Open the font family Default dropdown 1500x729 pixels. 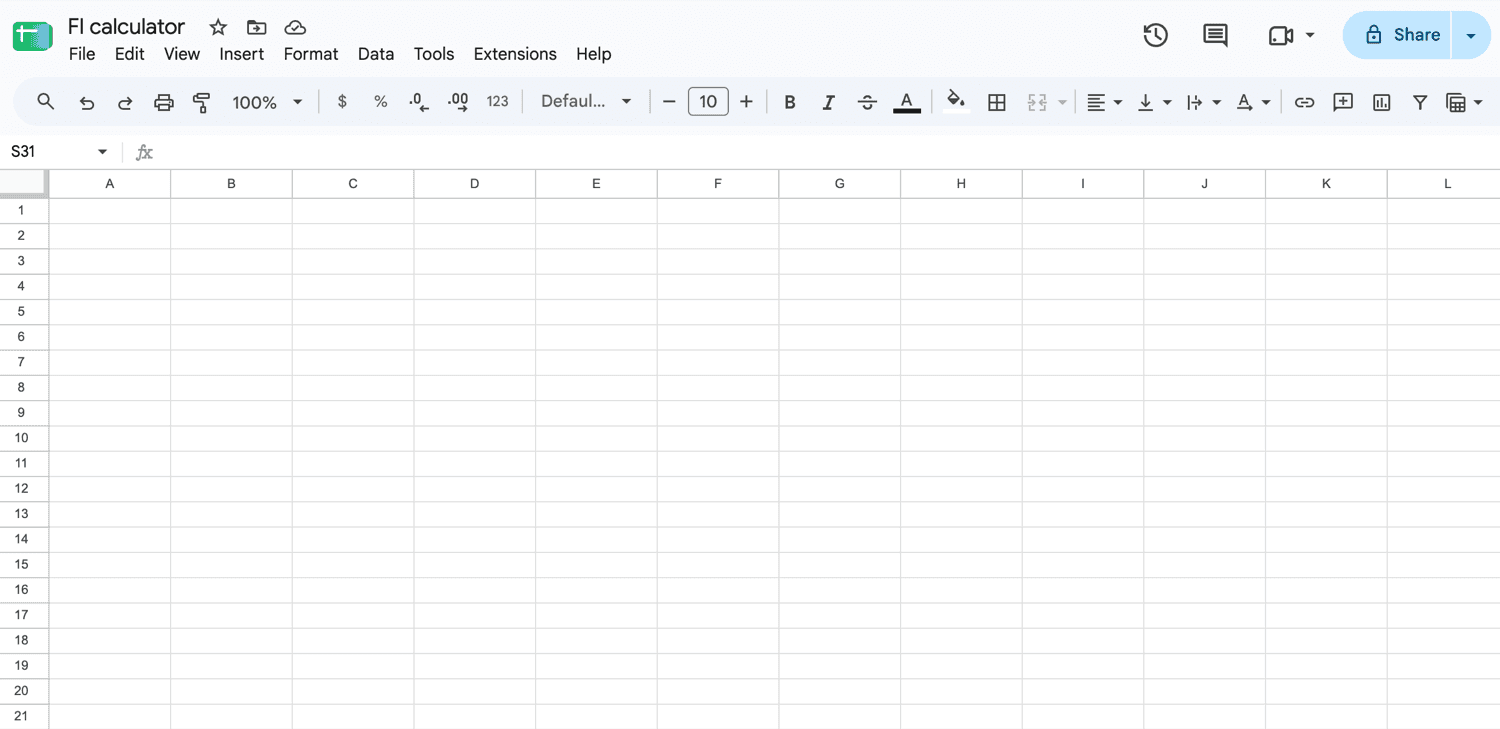(x=586, y=101)
